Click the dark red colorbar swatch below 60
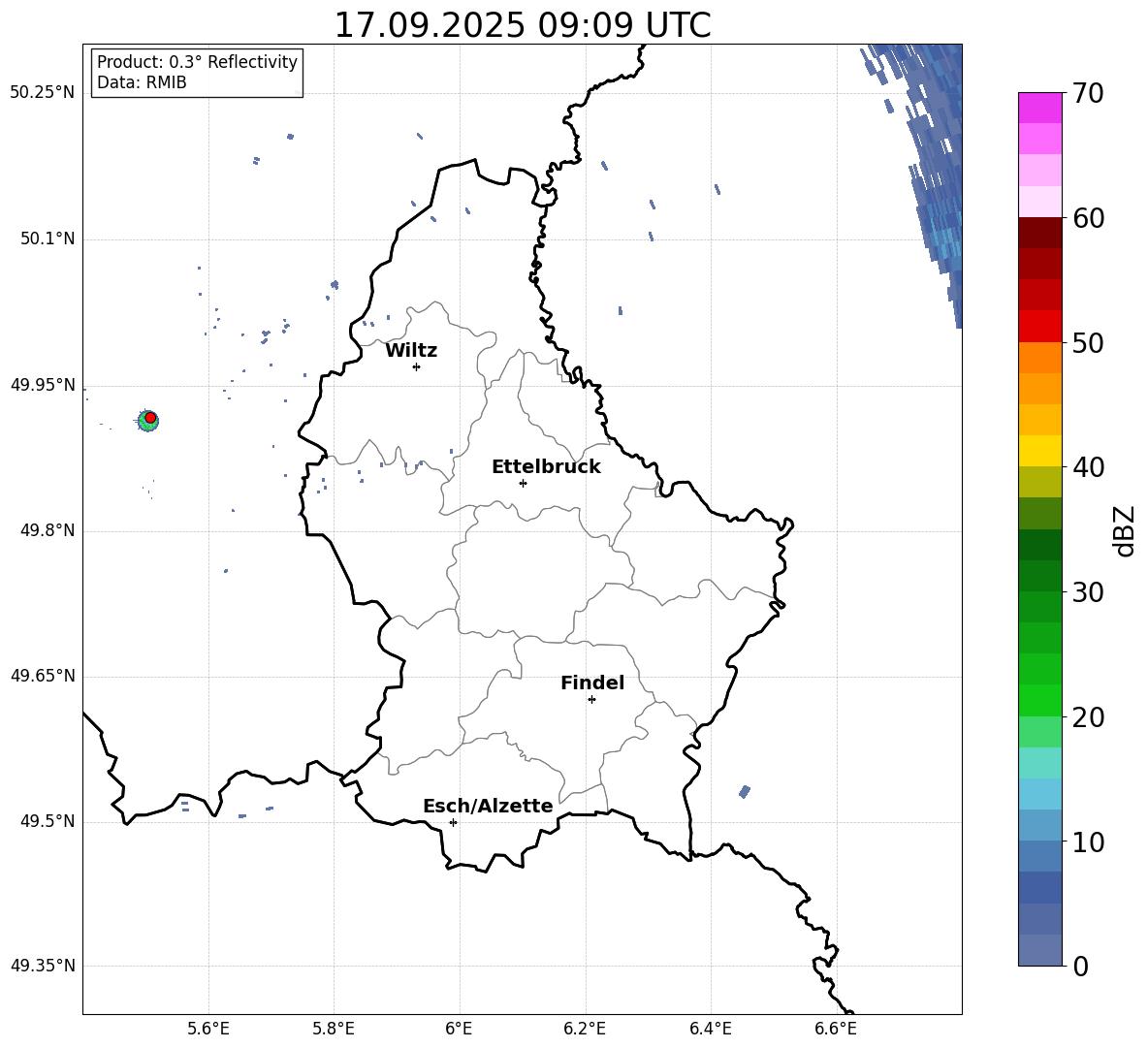This screenshot has height=1048, width=1148. (x=1039, y=233)
